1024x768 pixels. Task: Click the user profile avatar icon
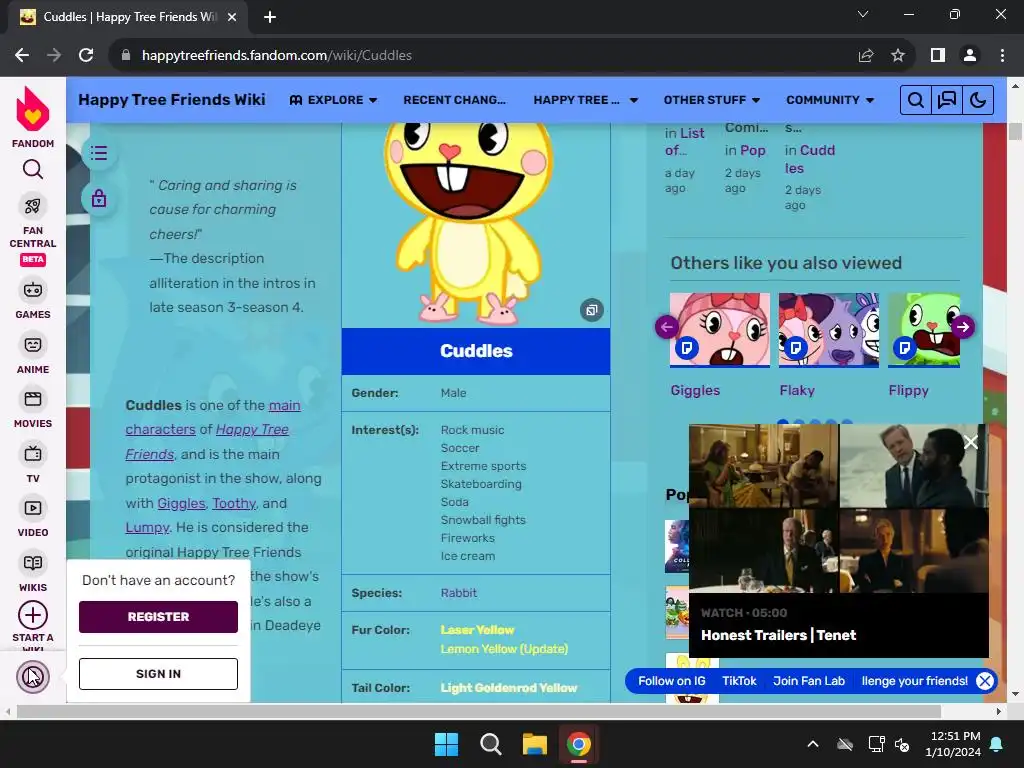click(x=33, y=677)
